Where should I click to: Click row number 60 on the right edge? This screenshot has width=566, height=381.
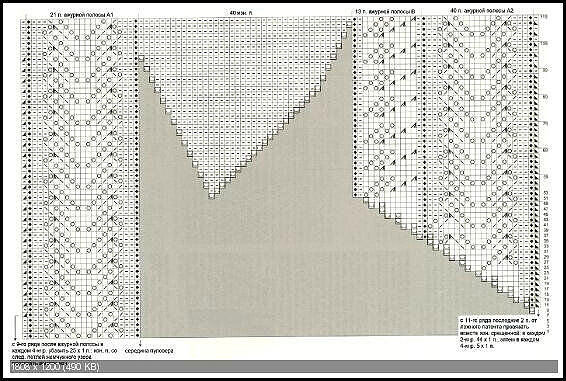[545, 150]
